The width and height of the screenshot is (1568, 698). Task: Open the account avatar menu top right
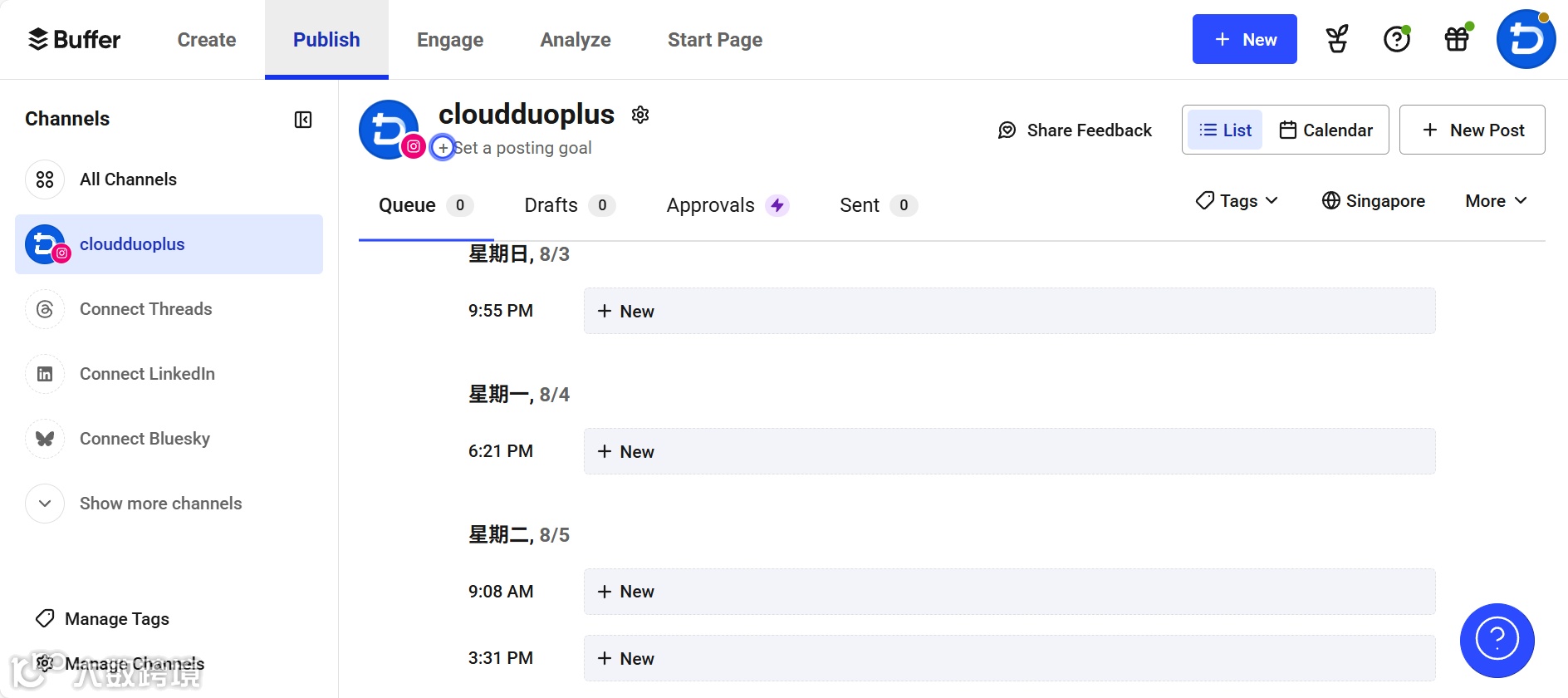1526,39
